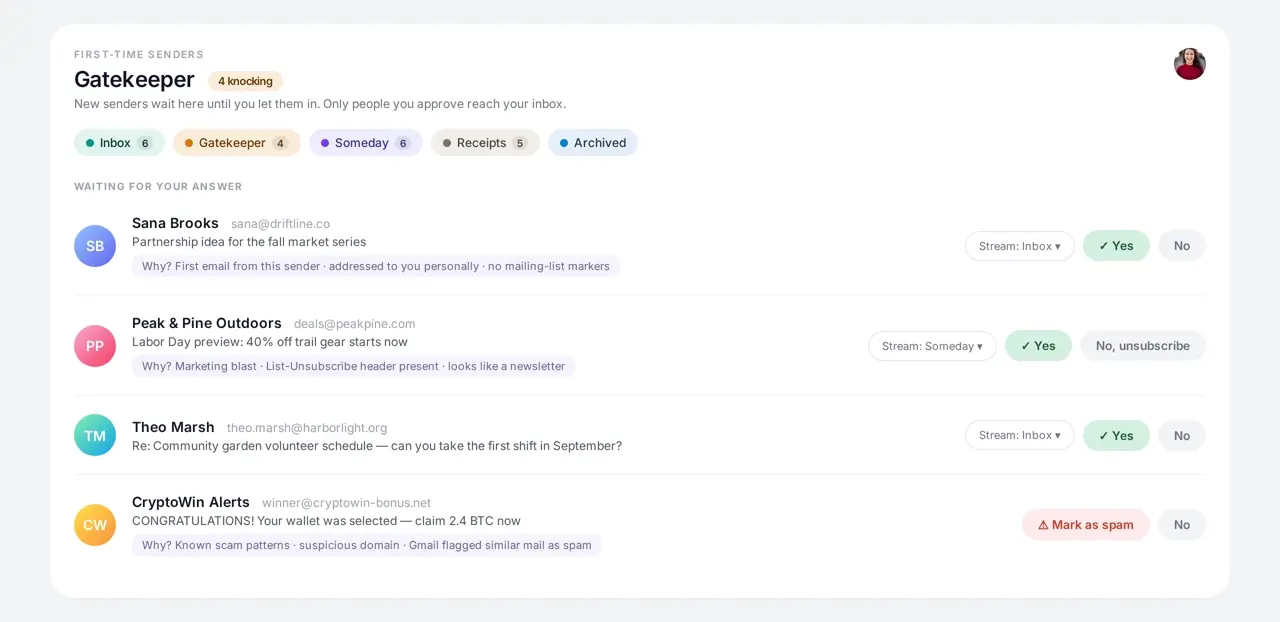The height and width of the screenshot is (622, 1280).
Task: Click the Why Marketing blast explanation chip
Action: pyautogui.click(x=353, y=366)
